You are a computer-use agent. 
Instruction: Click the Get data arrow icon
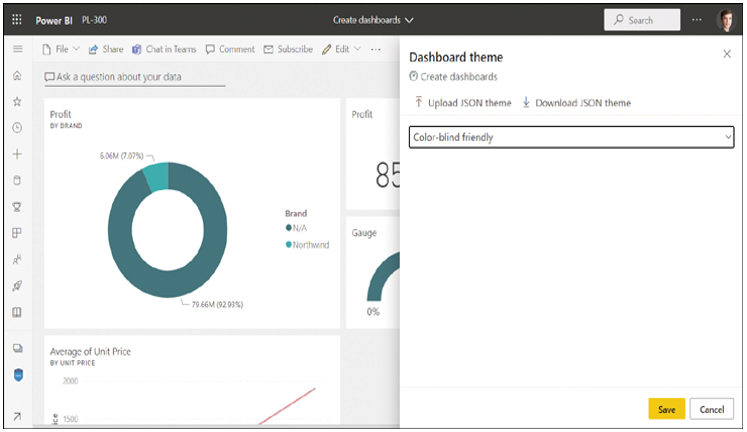pyautogui.click(x=17, y=416)
